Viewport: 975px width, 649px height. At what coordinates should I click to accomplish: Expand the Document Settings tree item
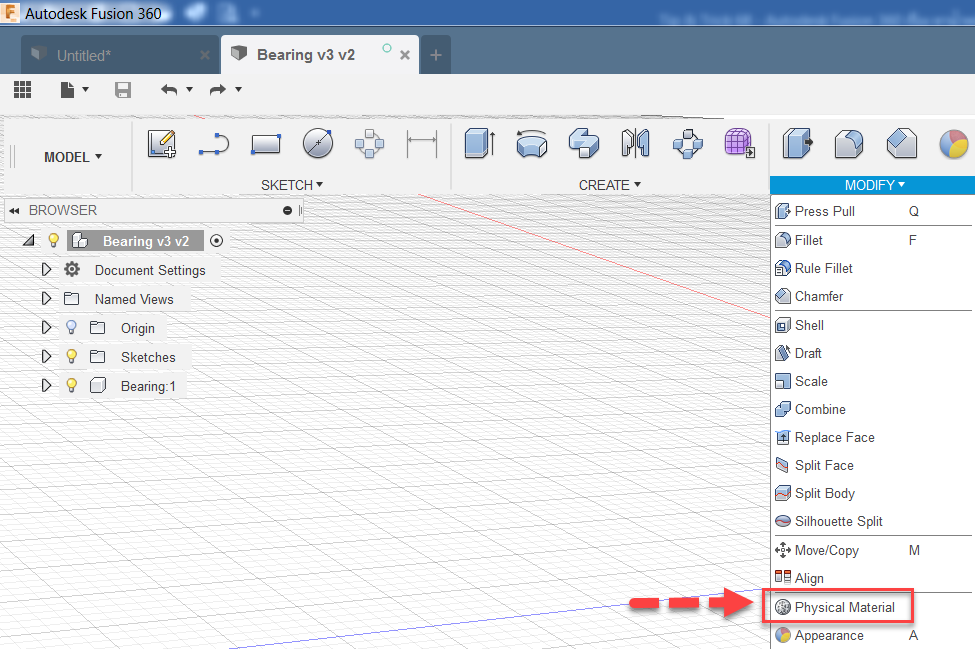(45, 269)
